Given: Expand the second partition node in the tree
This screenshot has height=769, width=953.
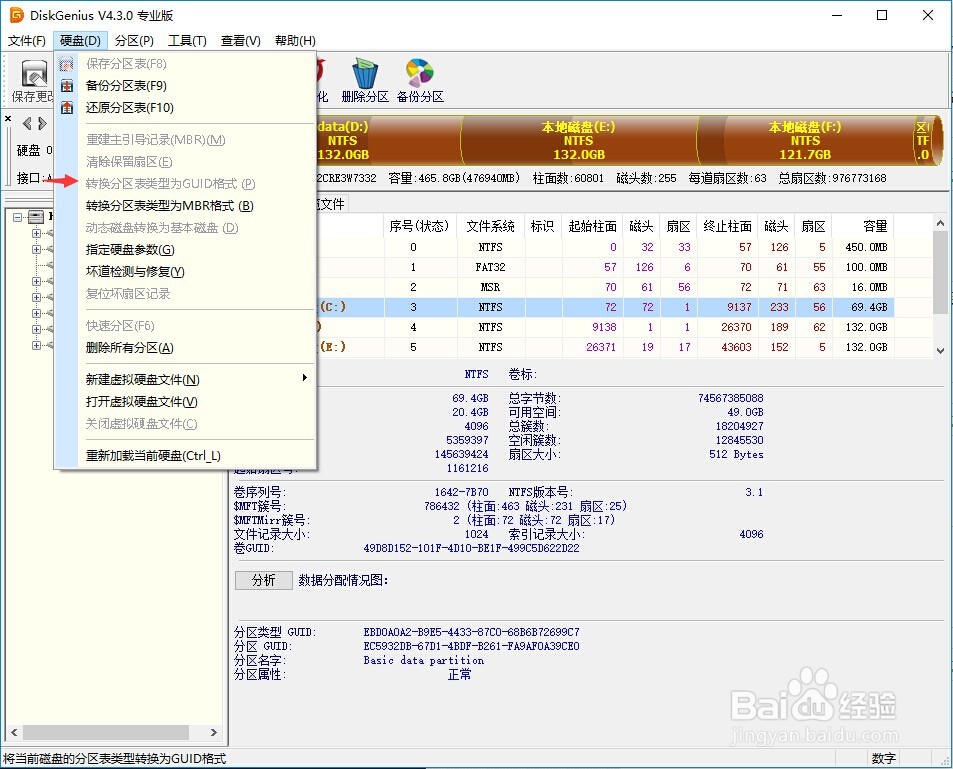Looking at the screenshot, I should pyautogui.click(x=36, y=249).
